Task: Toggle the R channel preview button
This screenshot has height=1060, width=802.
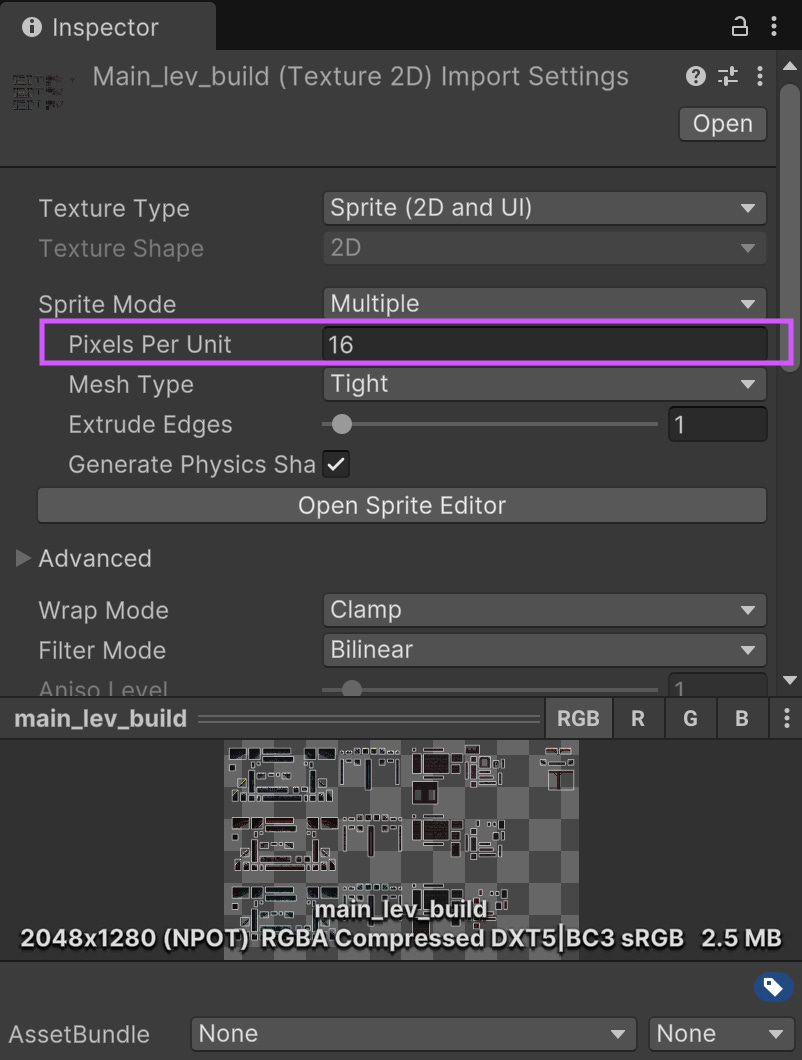Action: click(638, 718)
